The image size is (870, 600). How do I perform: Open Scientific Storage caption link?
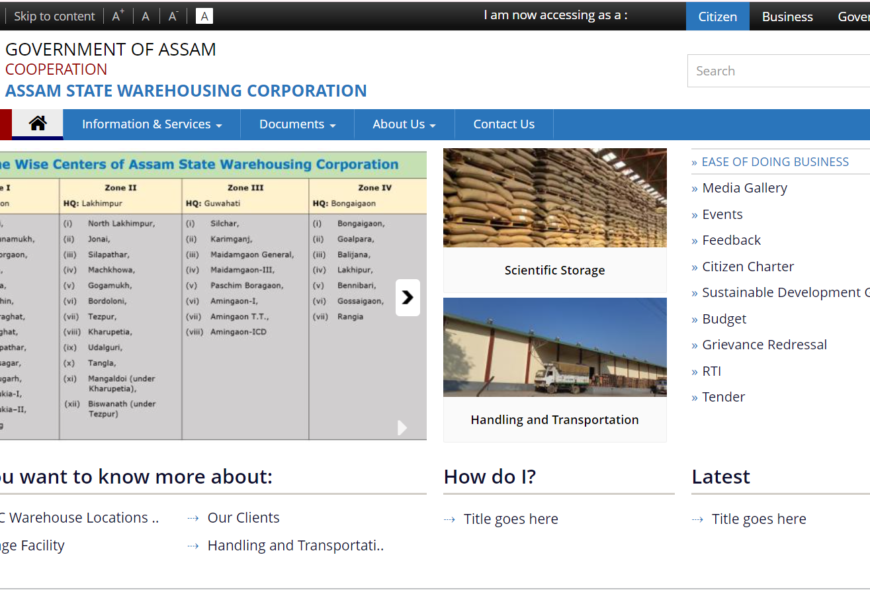click(x=555, y=270)
